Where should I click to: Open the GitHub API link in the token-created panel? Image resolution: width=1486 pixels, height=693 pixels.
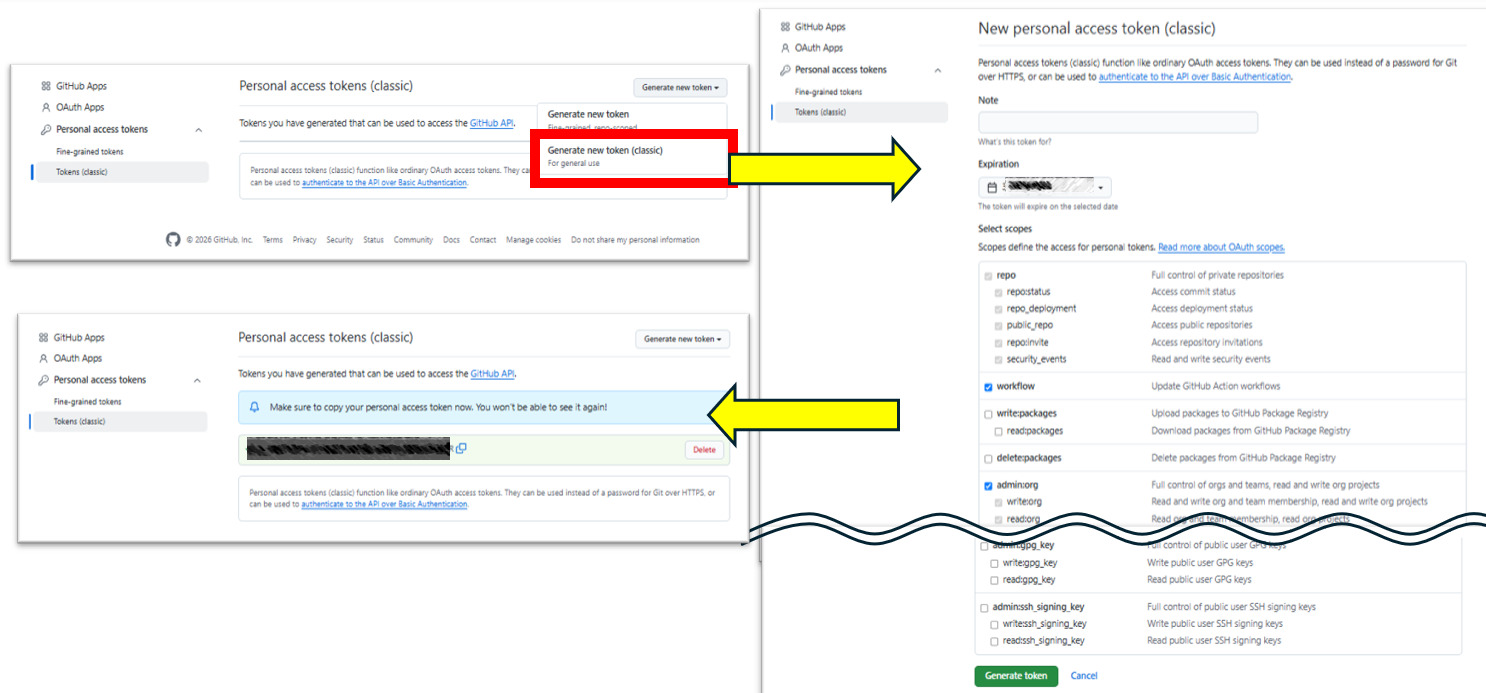click(x=492, y=373)
